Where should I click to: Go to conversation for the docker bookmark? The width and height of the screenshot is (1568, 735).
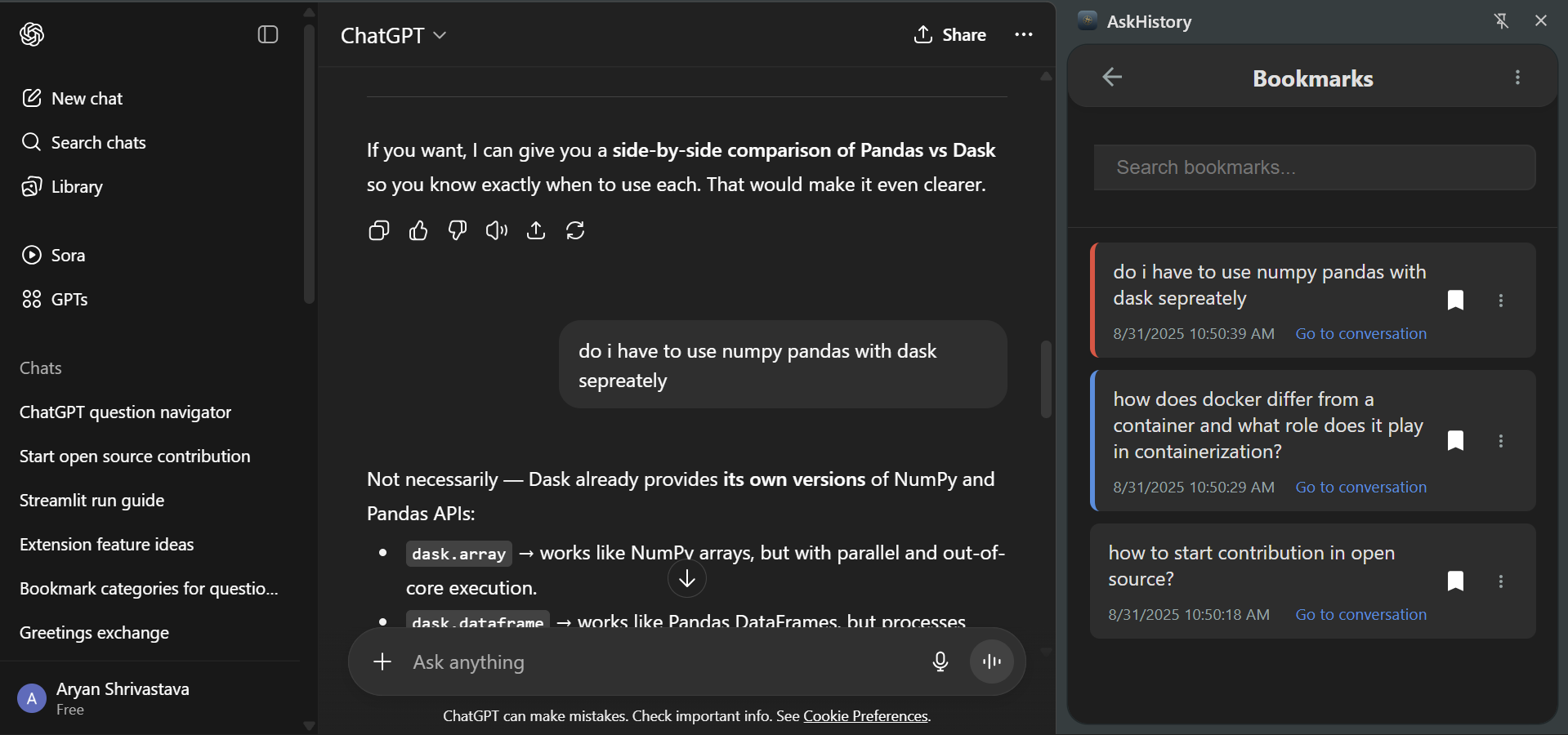(x=1361, y=488)
